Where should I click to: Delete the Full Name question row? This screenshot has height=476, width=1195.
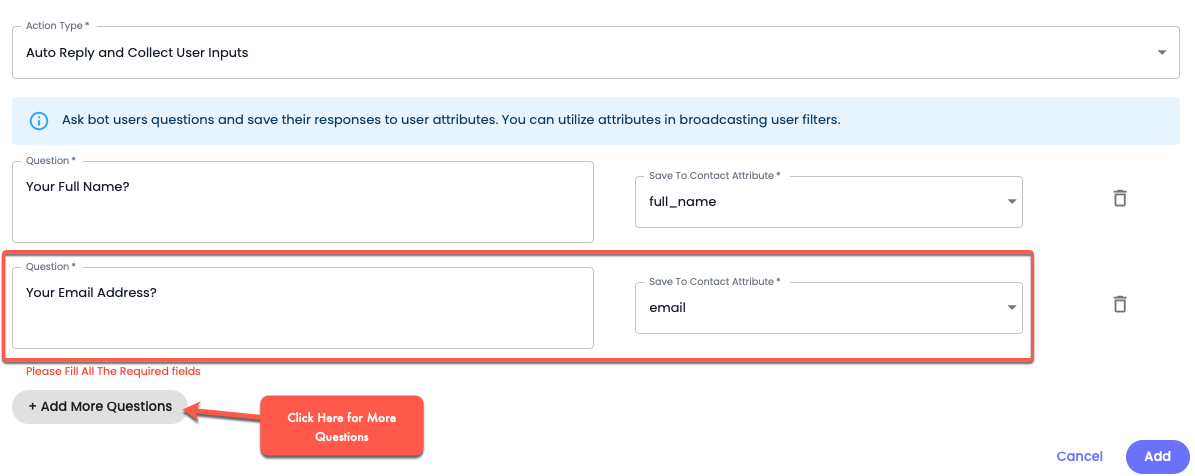[x=1120, y=198]
